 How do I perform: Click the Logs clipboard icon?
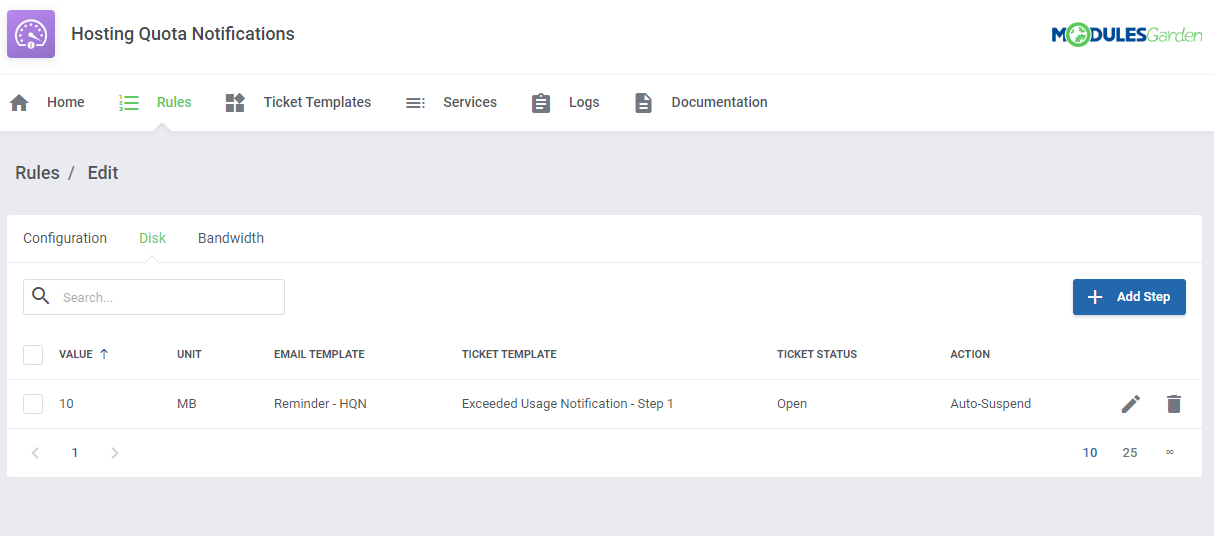[541, 103]
